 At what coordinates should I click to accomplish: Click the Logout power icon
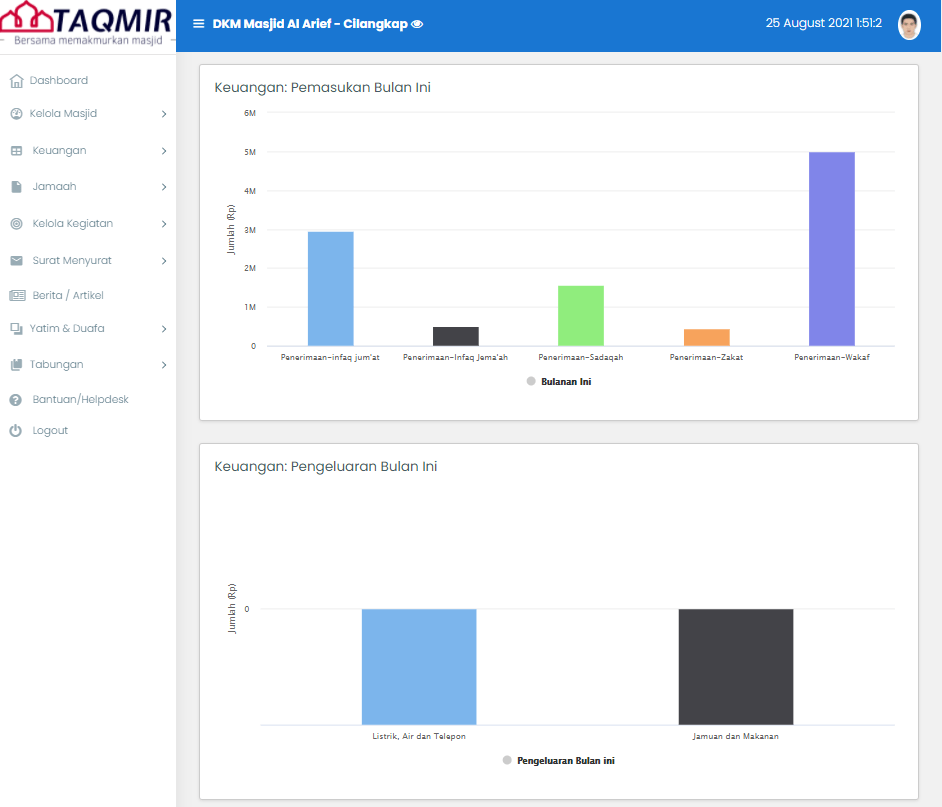tap(16, 431)
